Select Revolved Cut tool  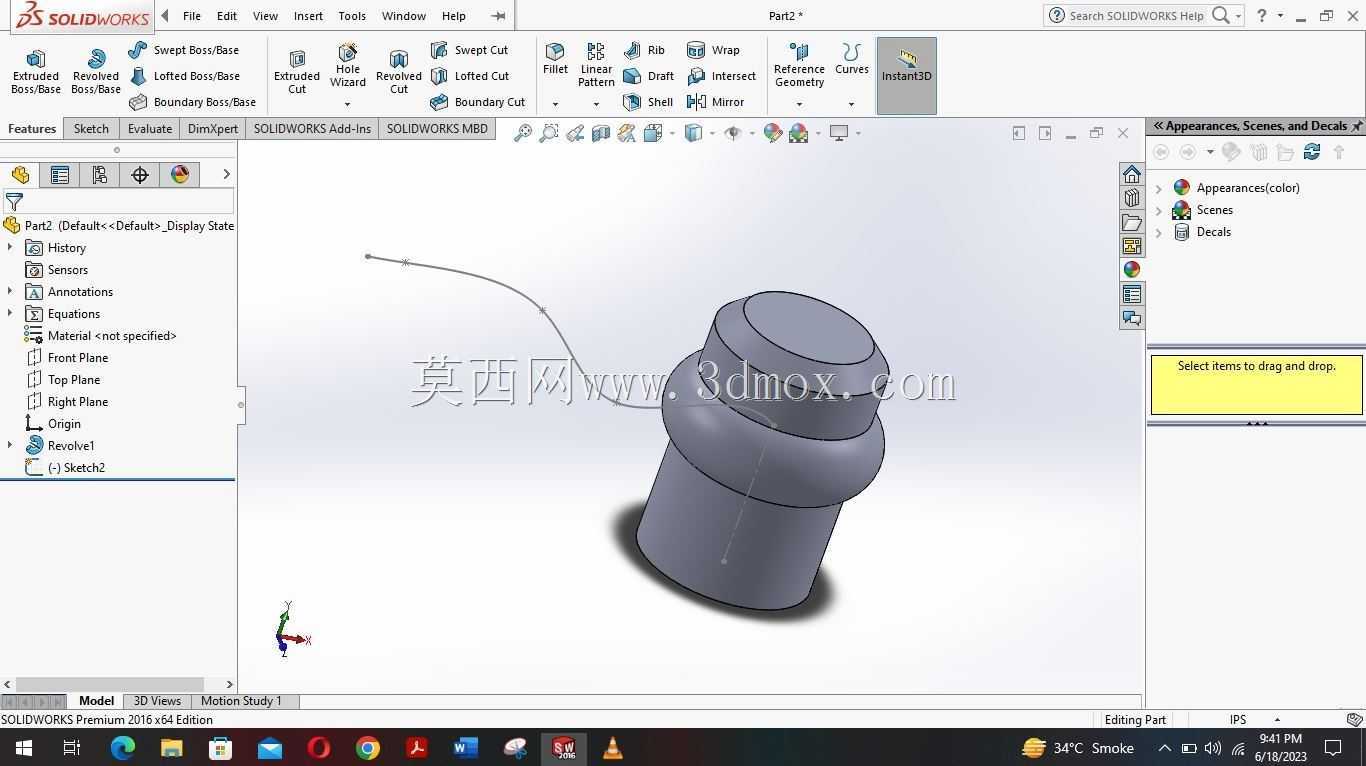coord(399,72)
